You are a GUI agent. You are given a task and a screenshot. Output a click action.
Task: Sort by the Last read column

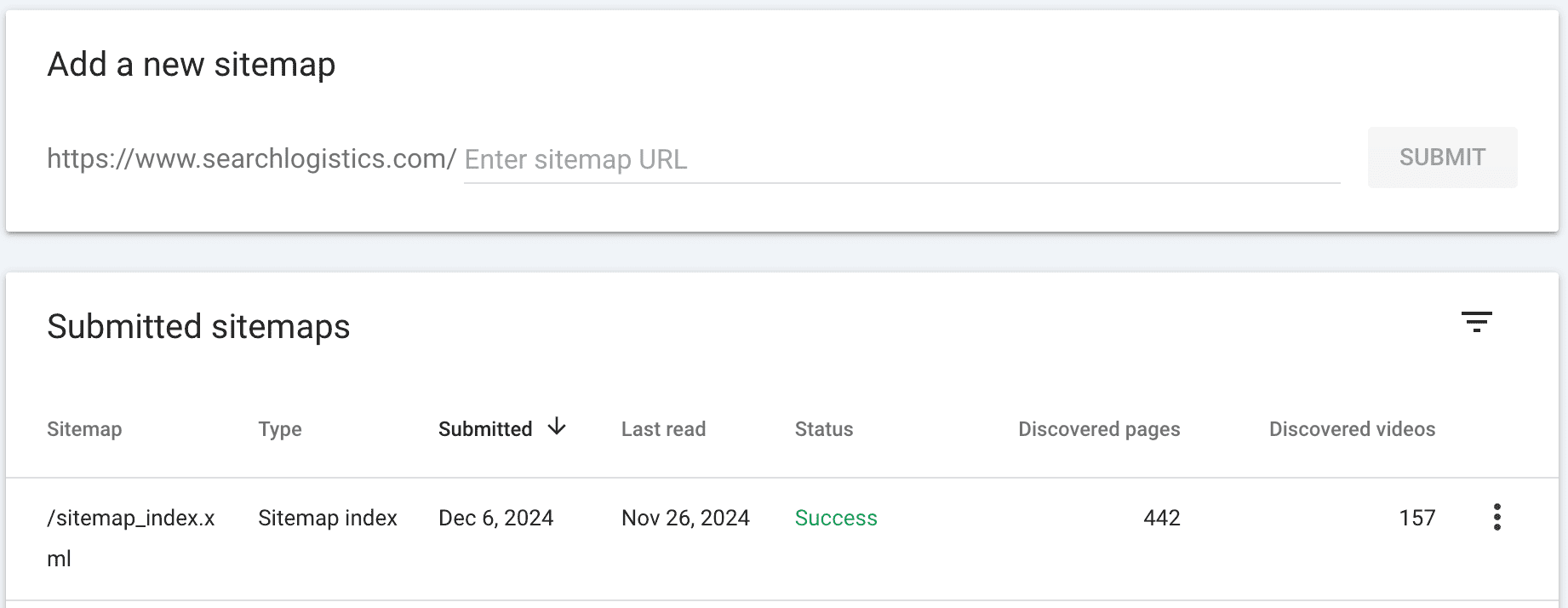tap(663, 429)
